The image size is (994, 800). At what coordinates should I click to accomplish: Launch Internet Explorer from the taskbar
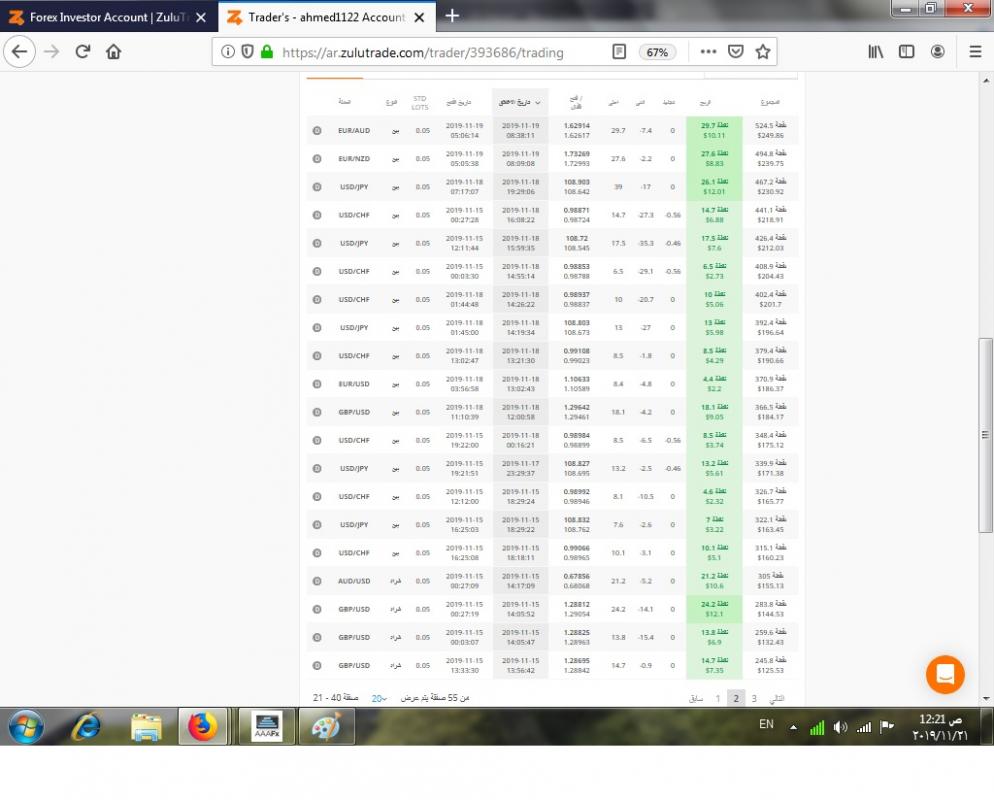pos(86,726)
